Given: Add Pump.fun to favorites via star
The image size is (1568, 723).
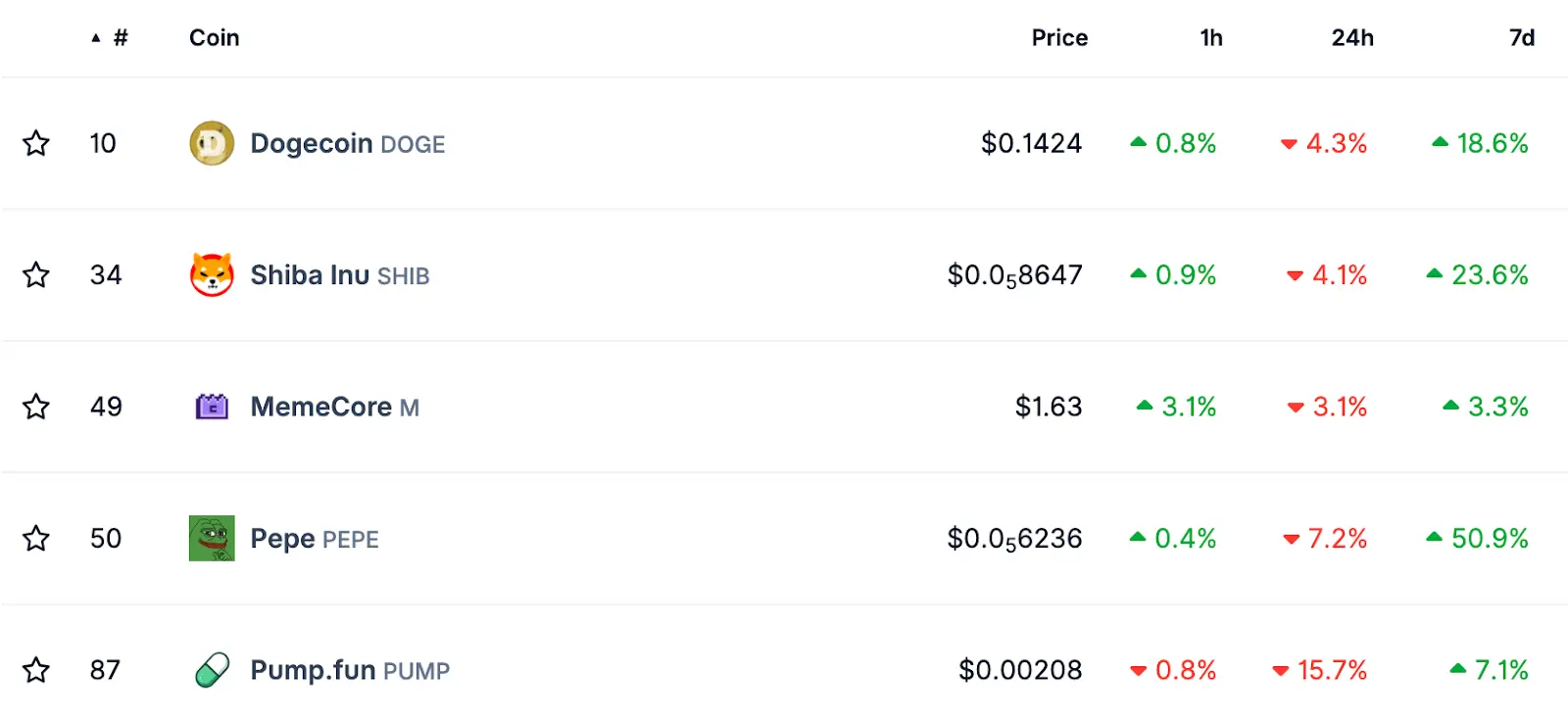Looking at the screenshot, I should click(36, 670).
